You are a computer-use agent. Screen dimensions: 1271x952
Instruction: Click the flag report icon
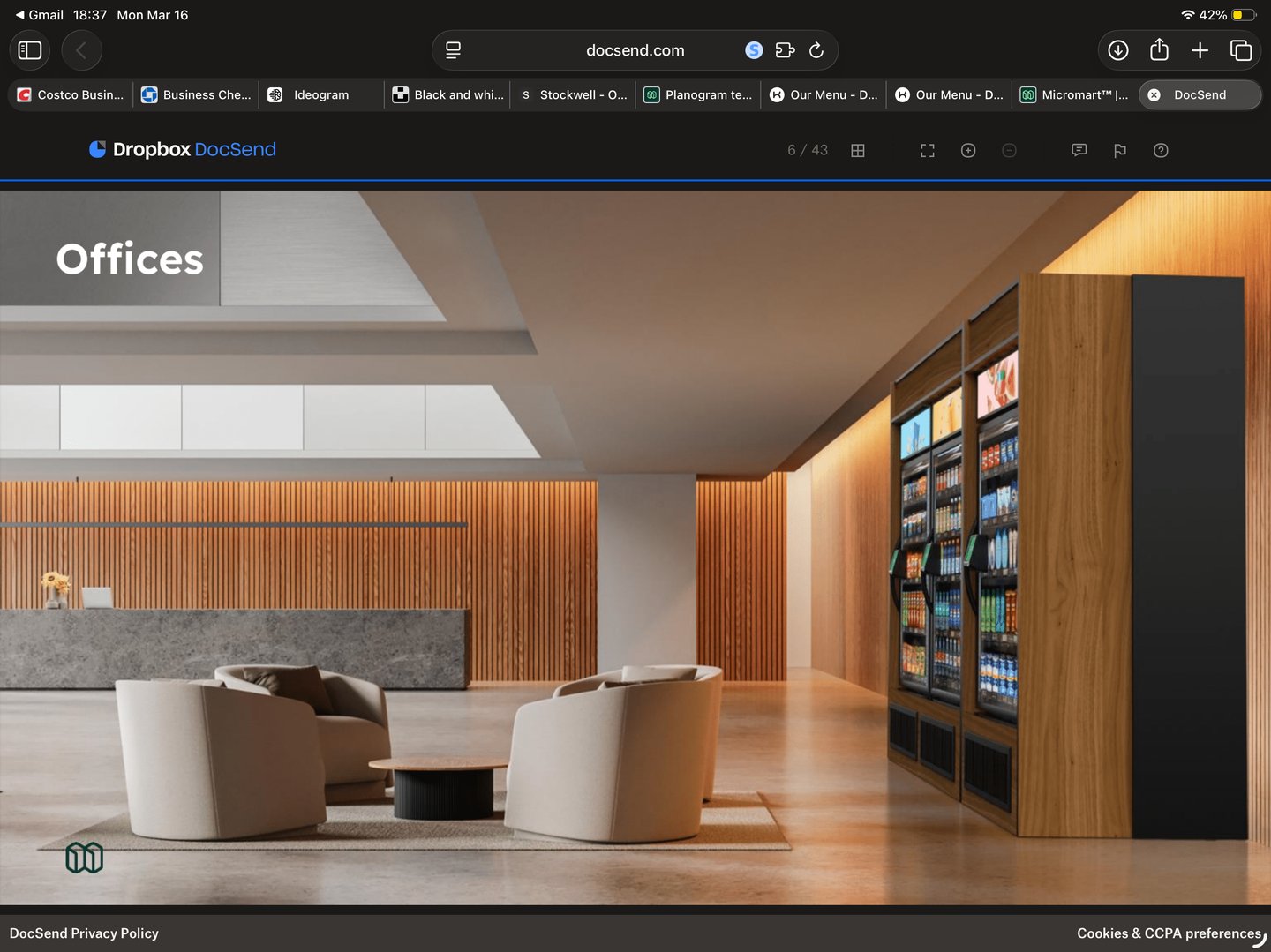1120,151
